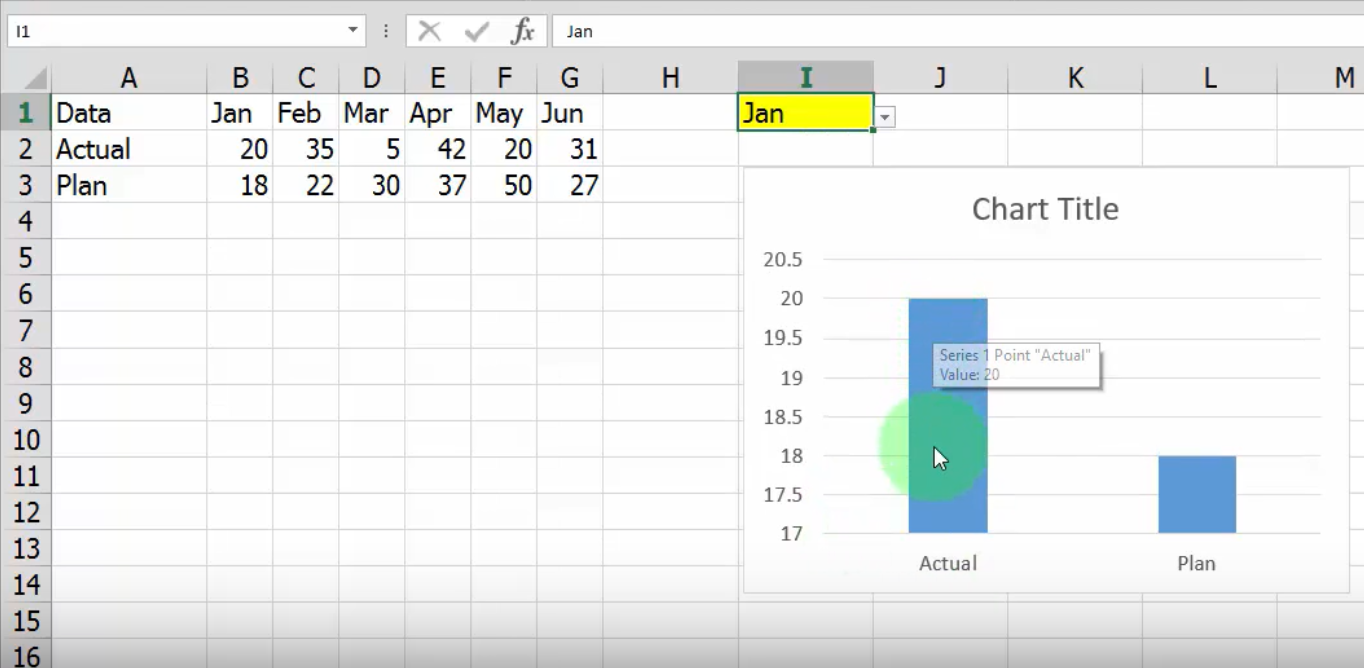Expand the Name Box dropdown arrow
Screen dimensions: 1364x668
click(352, 31)
